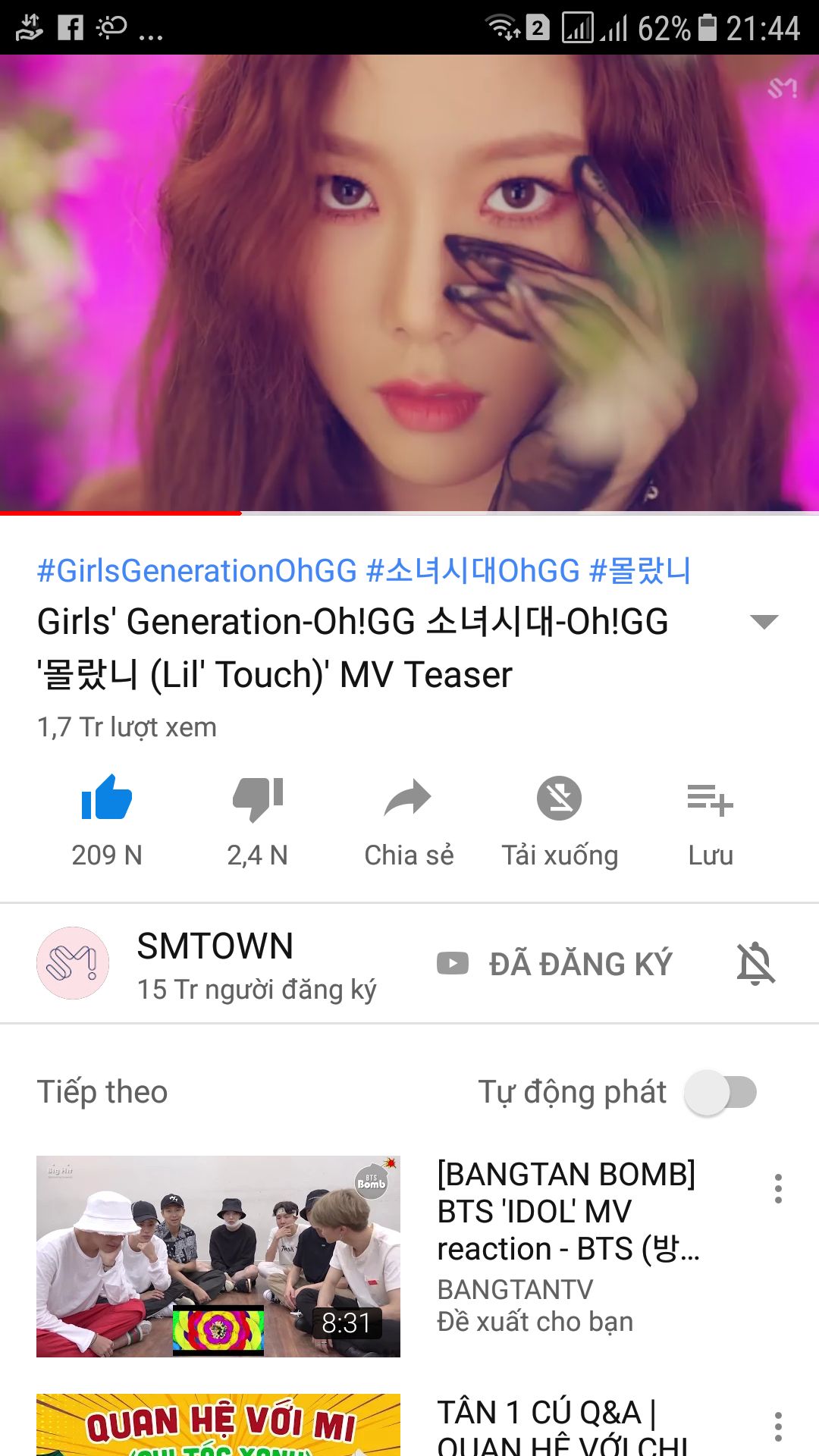
Task: Open options menu for TÂN 1 CÚ video
Action: tap(778, 1427)
